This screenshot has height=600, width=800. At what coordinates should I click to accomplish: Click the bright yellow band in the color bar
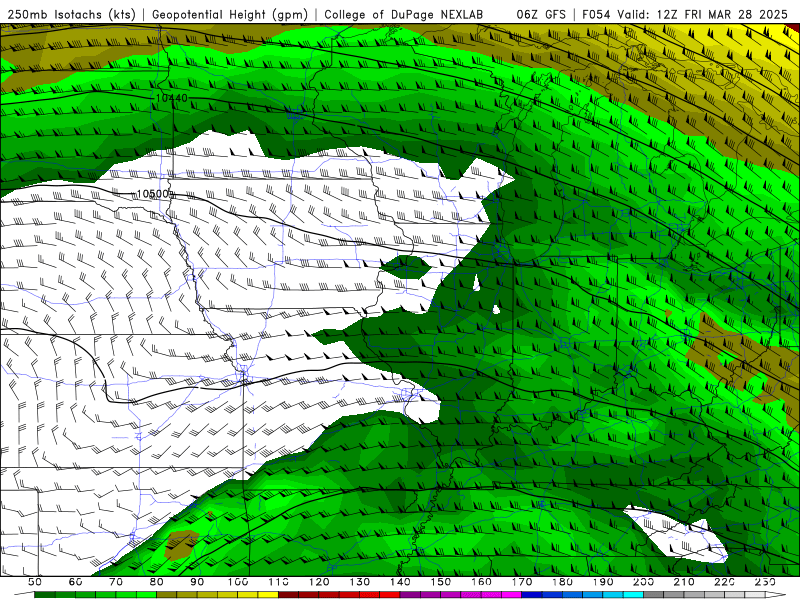click(x=268, y=594)
